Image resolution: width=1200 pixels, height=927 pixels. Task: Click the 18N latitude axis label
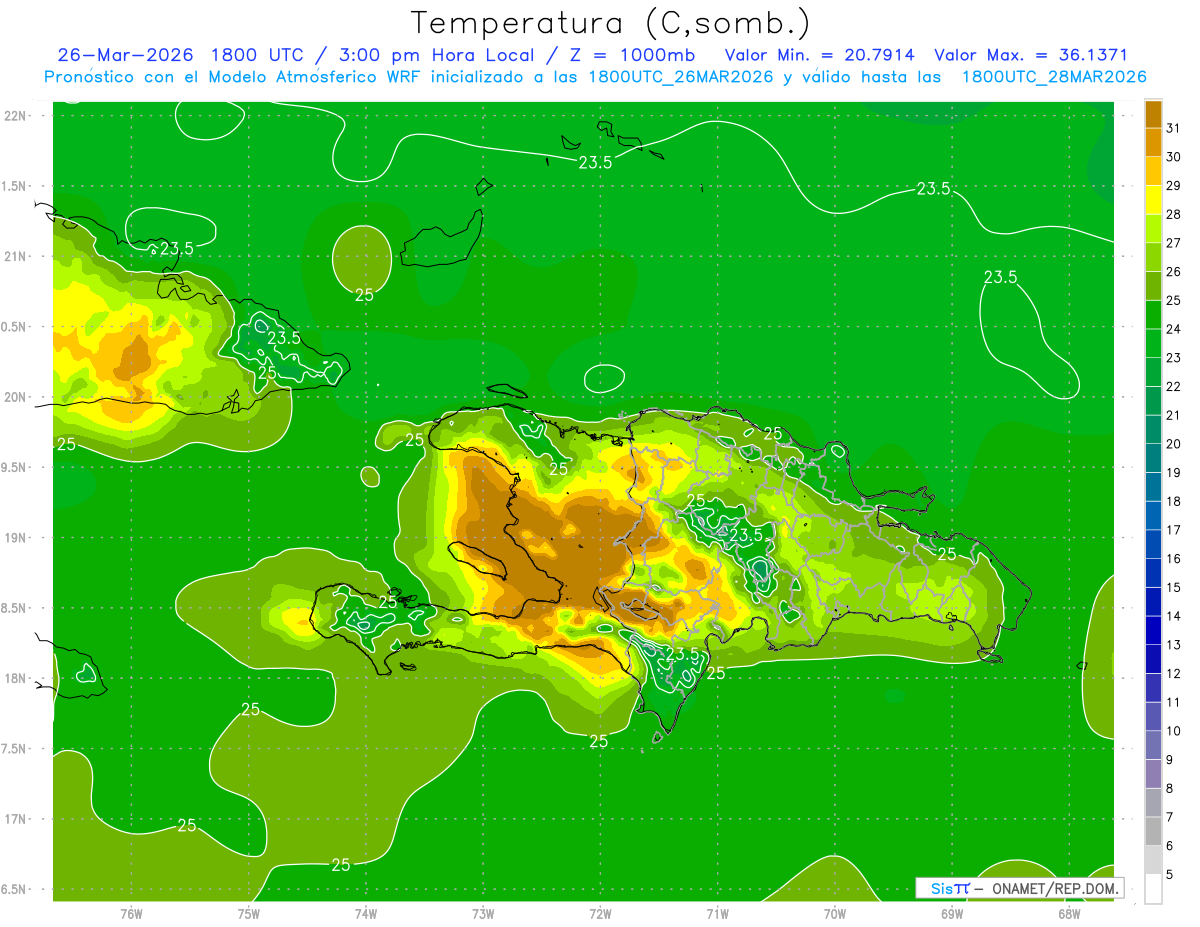click(x=14, y=678)
